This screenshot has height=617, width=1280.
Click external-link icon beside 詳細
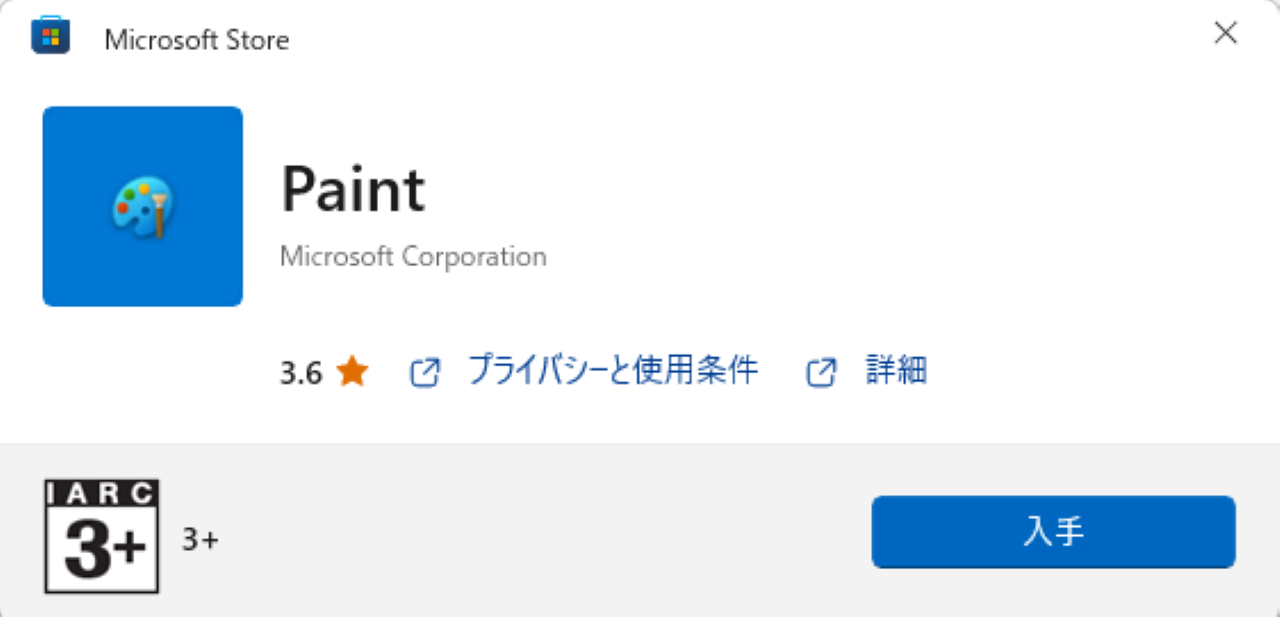pos(820,373)
